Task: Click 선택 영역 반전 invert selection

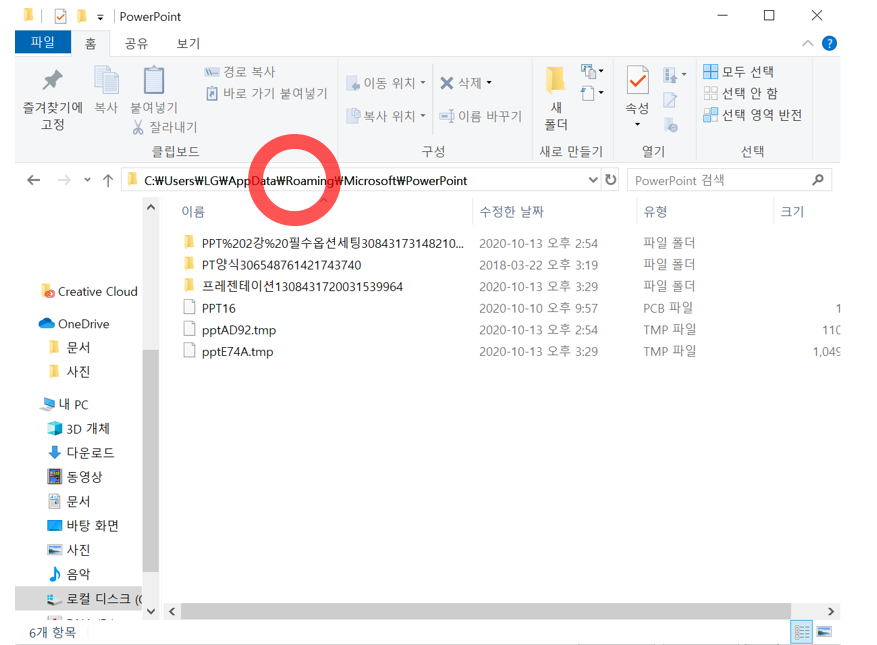Action: tap(753, 115)
